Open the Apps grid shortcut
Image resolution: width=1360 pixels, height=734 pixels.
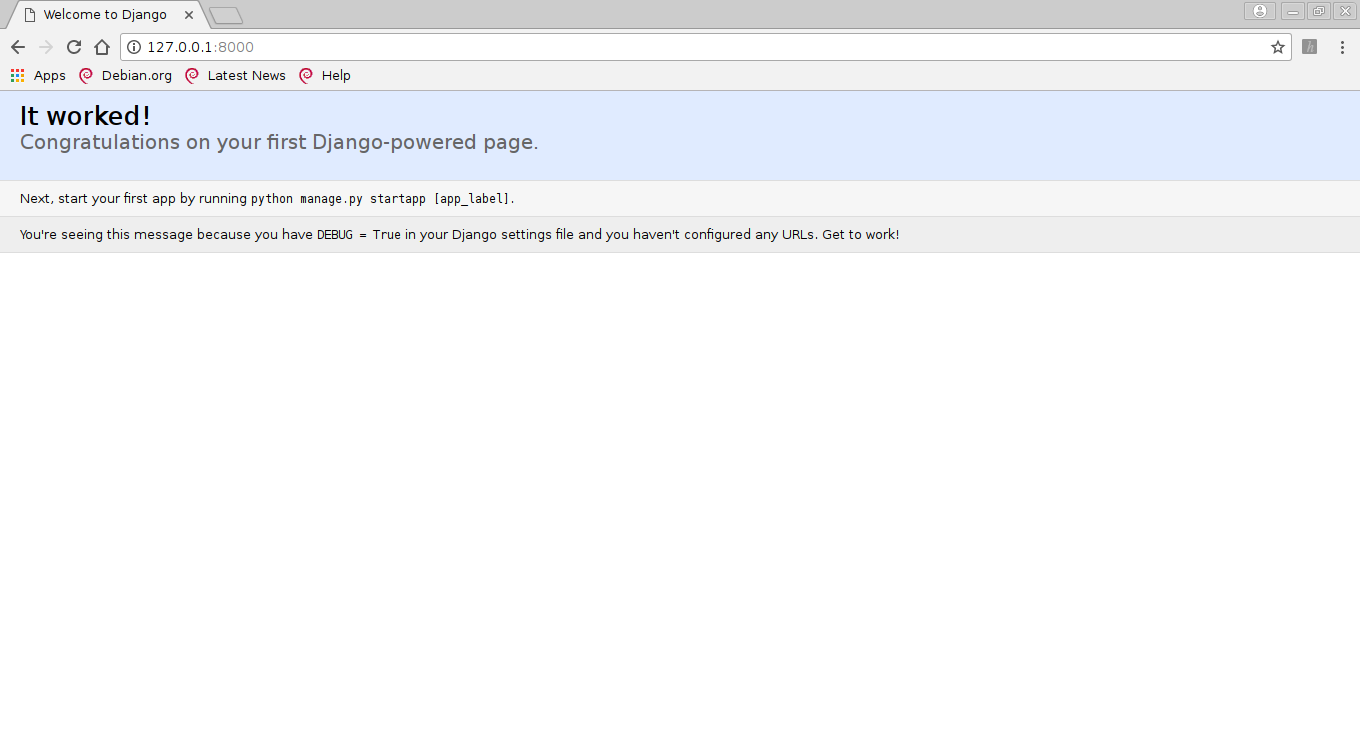coord(38,75)
